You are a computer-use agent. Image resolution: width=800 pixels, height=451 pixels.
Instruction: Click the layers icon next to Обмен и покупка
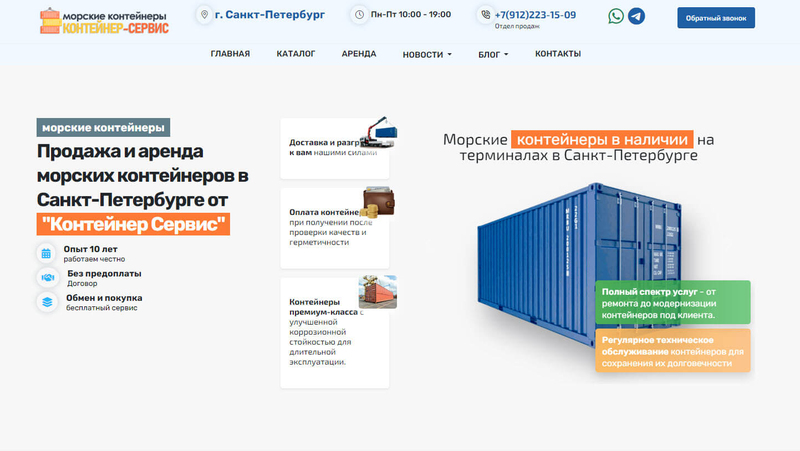coord(47,302)
